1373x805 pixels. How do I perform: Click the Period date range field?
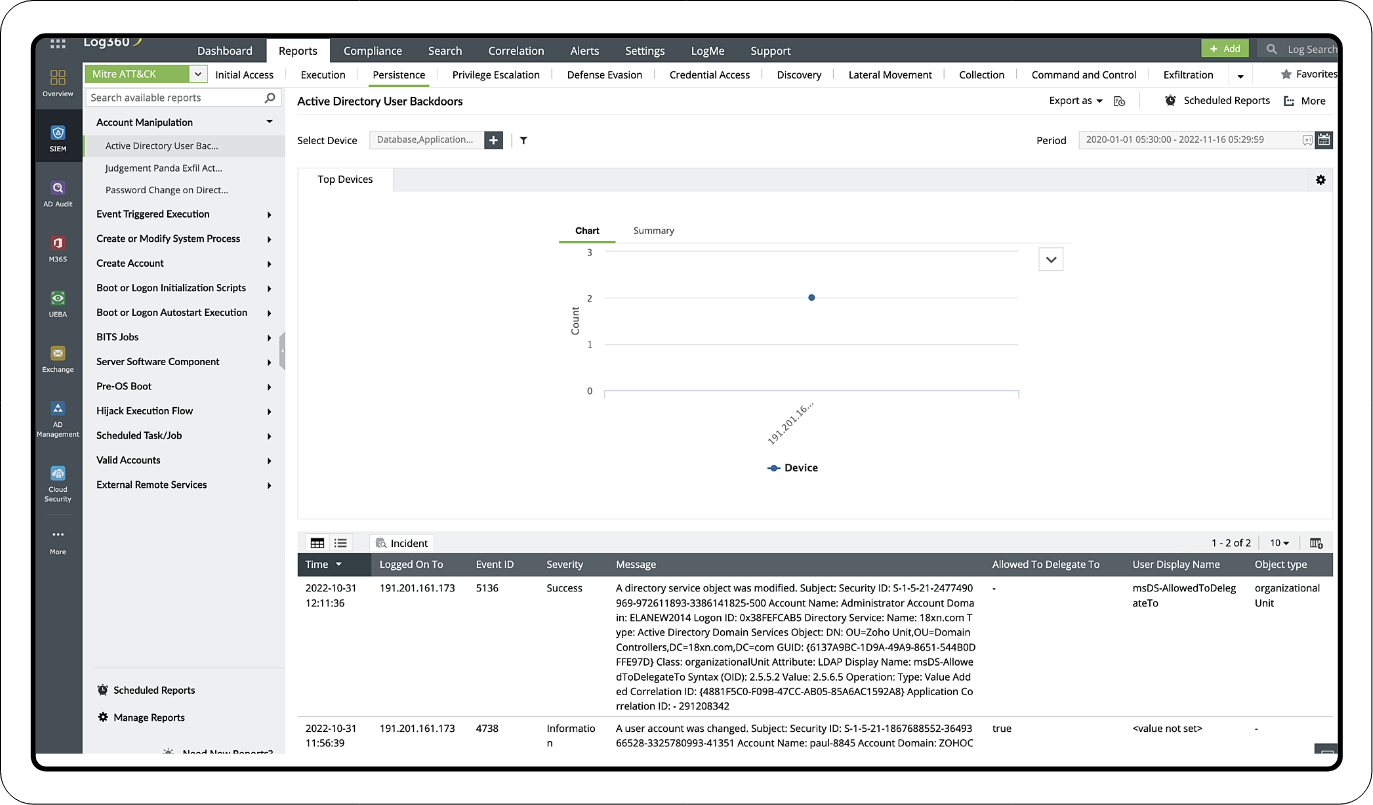(1196, 141)
